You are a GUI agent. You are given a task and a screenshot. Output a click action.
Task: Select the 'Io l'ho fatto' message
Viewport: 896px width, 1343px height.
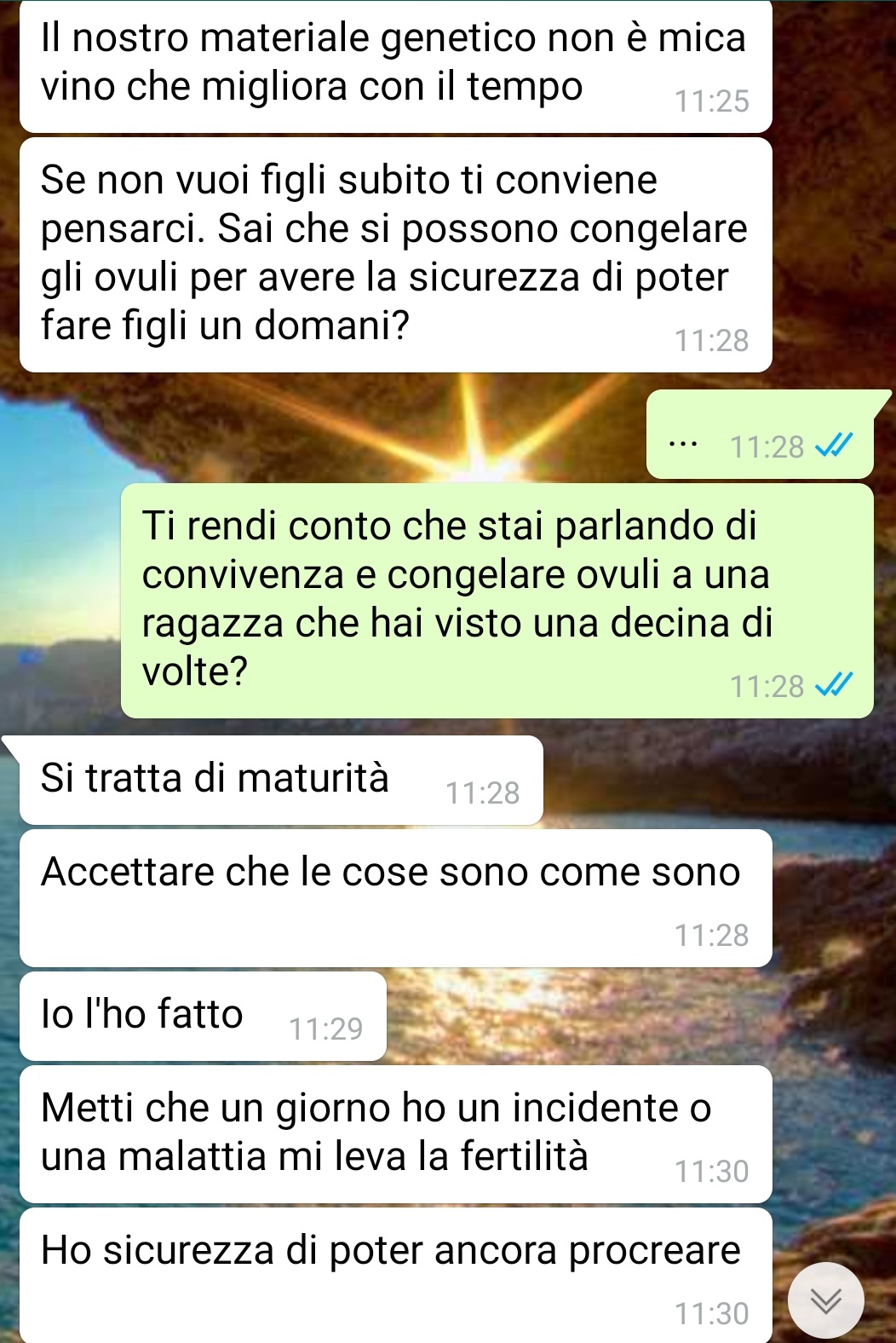tap(203, 1016)
